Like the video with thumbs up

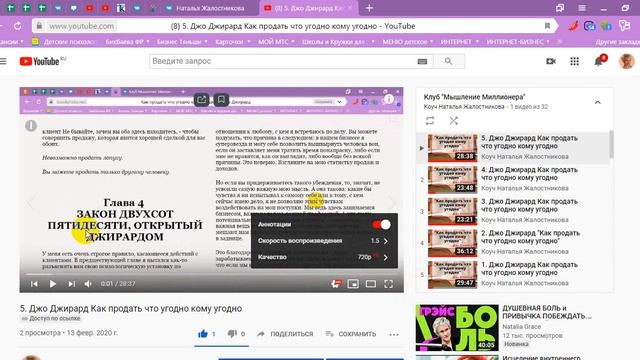[203, 334]
